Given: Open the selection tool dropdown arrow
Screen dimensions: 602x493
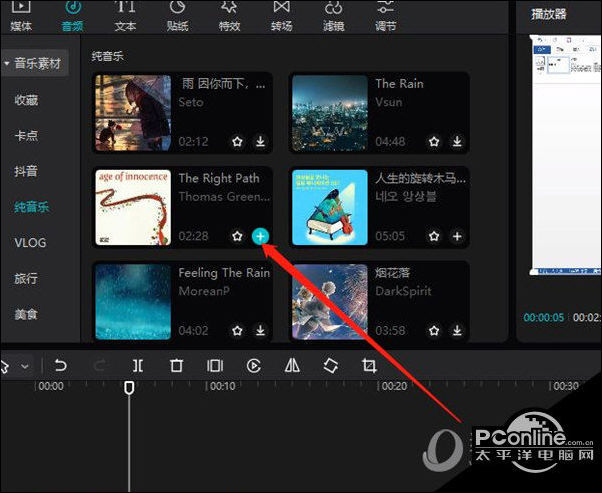Looking at the screenshot, I should pos(25,366).
